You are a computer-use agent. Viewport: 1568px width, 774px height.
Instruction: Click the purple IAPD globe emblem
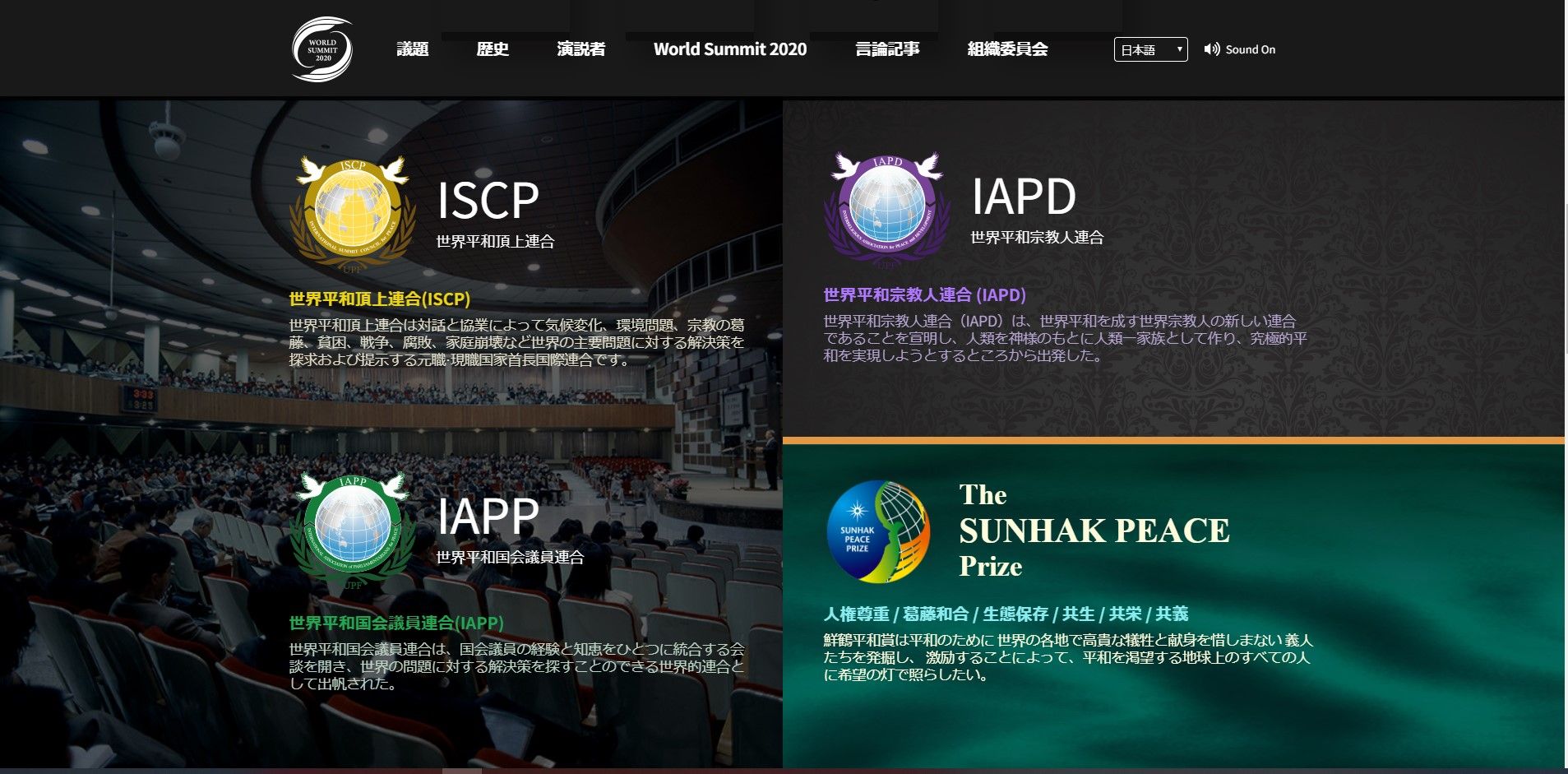pyautogui.click(x=886, y=208)
